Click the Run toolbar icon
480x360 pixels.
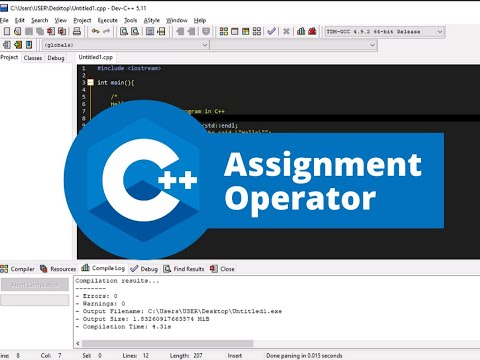tap(235, 31)
